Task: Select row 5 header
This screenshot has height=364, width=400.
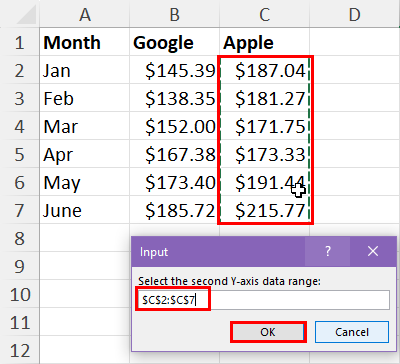Action: point(20,155)
